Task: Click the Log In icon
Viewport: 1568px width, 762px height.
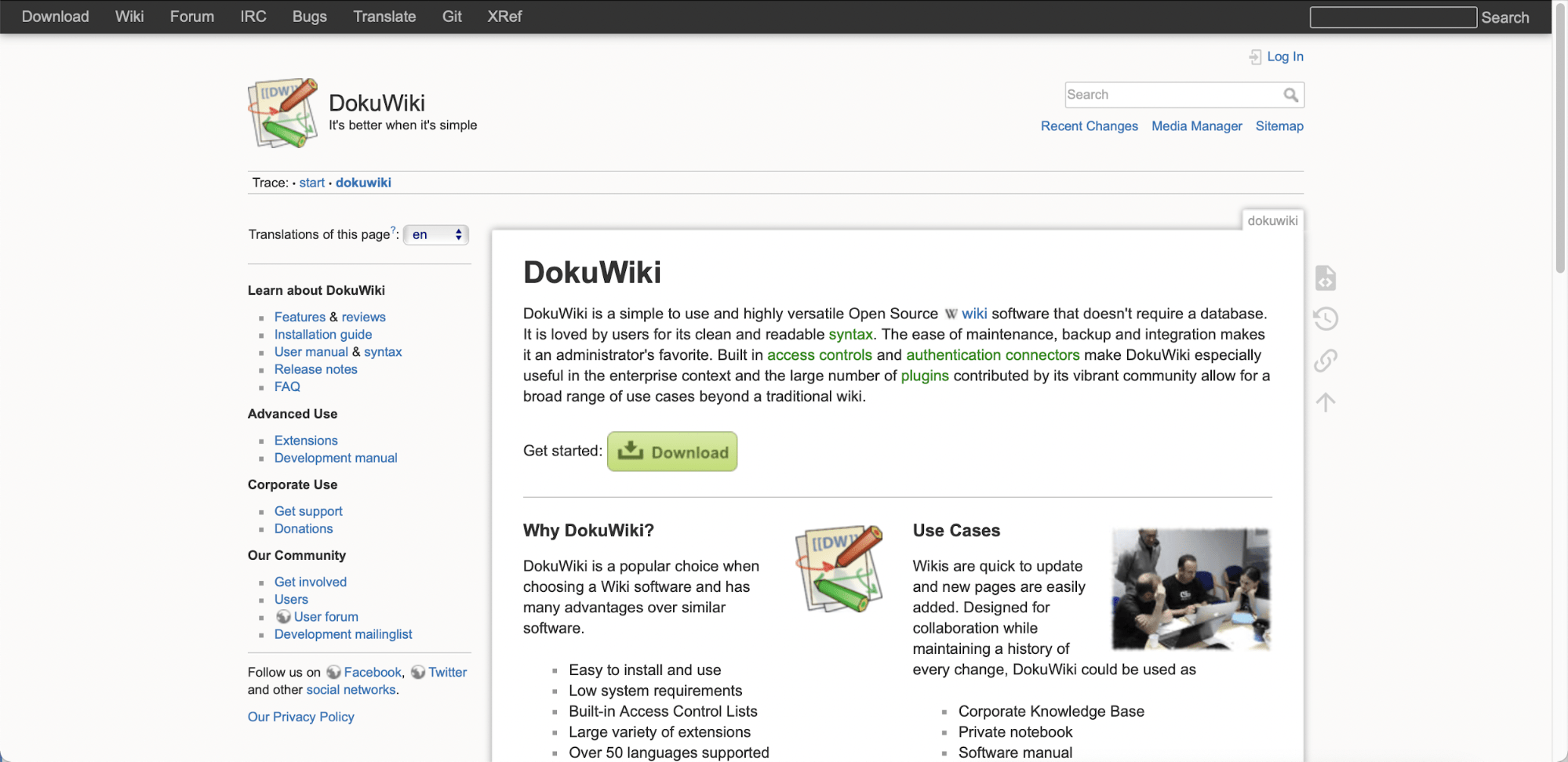Action: (x=1255, y=56)
